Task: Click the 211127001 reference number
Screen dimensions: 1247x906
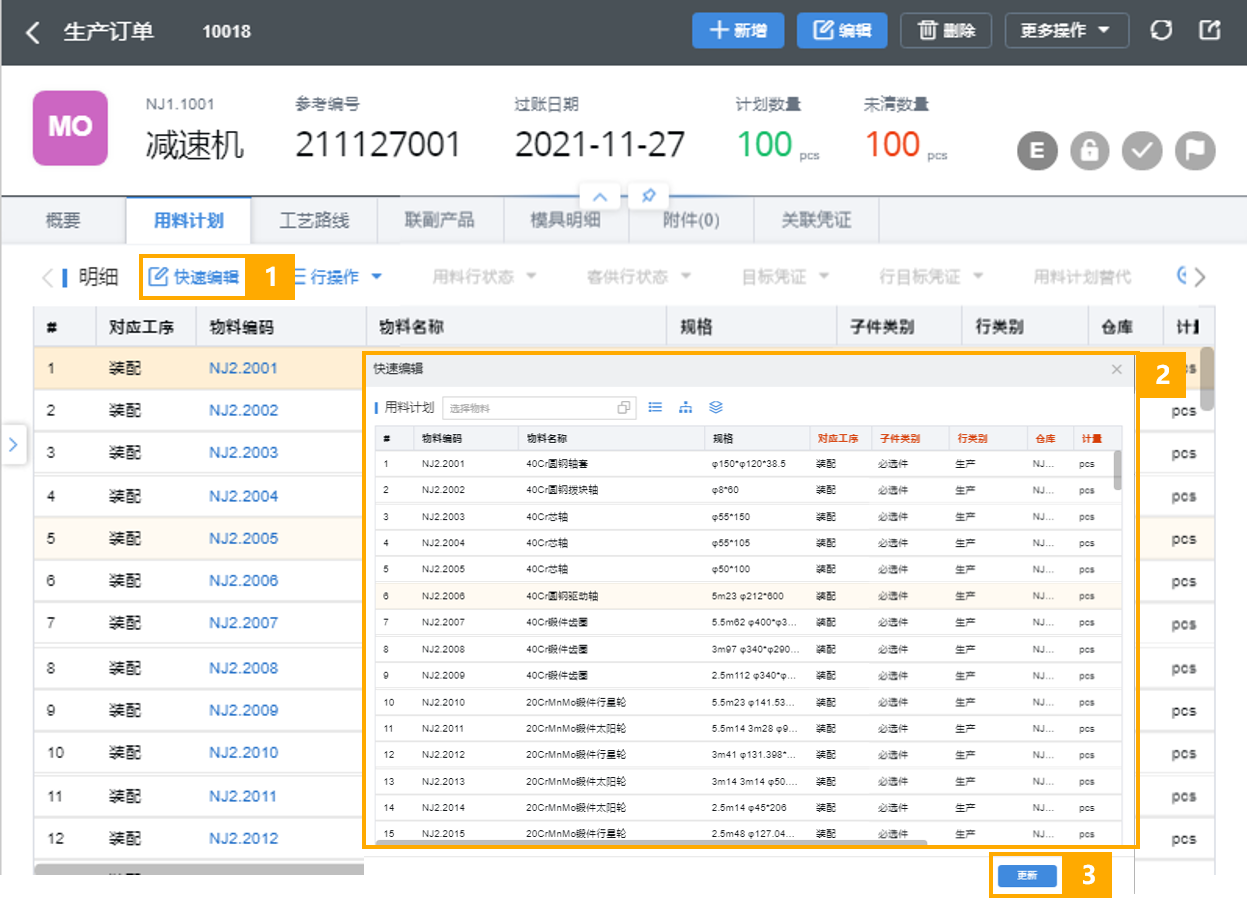Action: point(378,145)
